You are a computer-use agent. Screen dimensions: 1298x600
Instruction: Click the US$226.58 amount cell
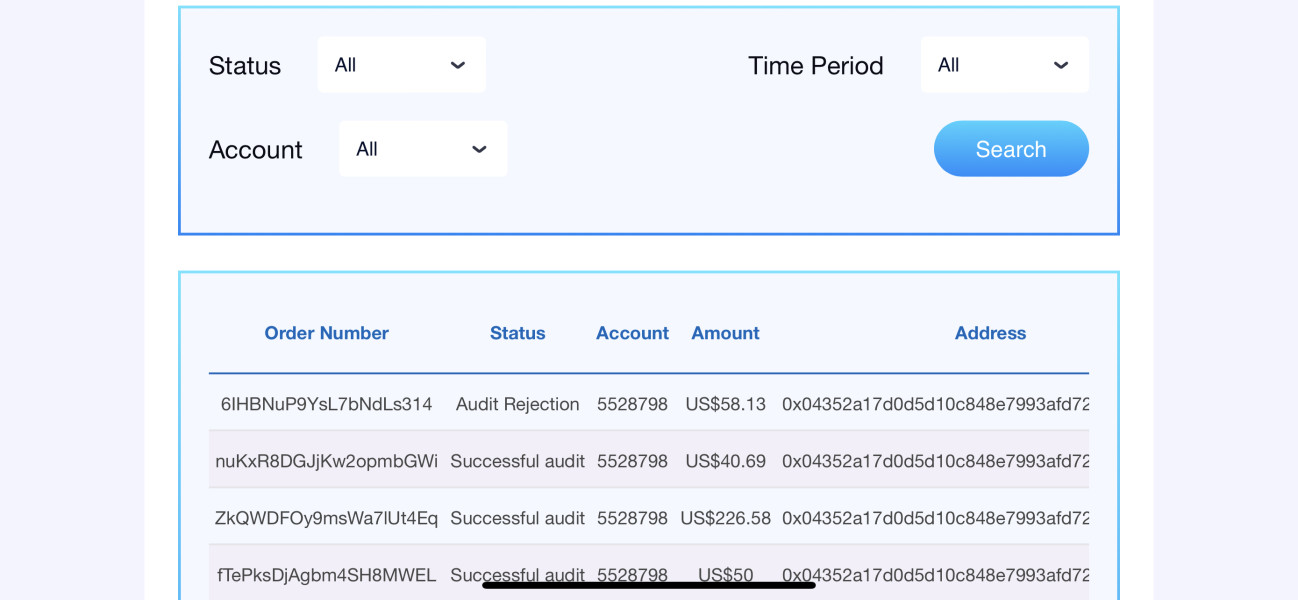tap(725, 518)
